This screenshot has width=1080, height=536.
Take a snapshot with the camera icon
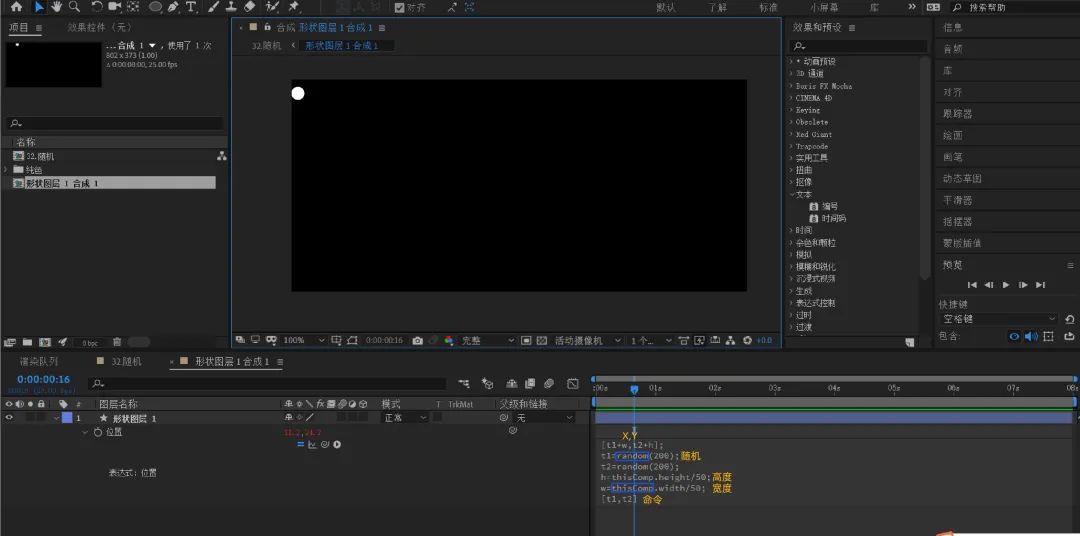(417, 340)
